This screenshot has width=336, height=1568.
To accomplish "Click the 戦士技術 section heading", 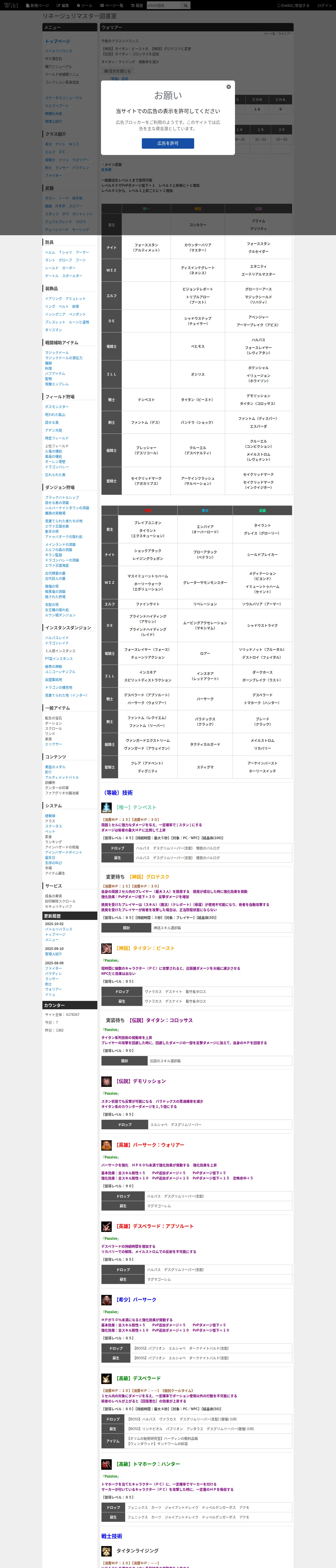I will tap(111, 1536).
